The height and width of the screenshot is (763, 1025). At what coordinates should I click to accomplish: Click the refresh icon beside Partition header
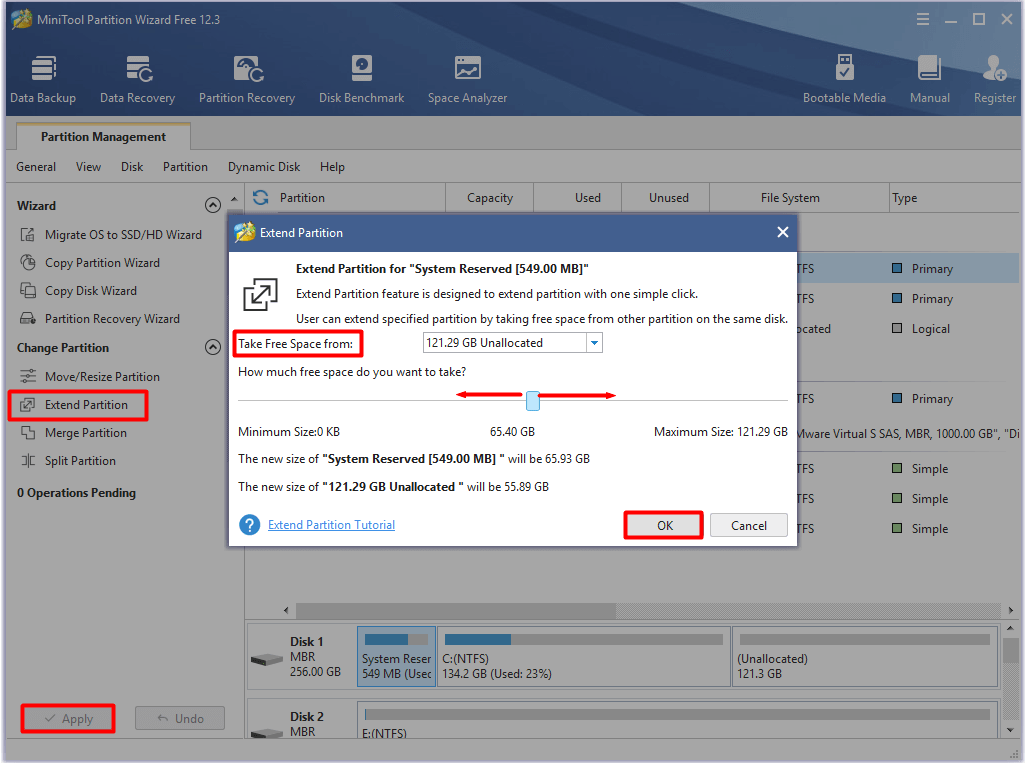point(261,197)
